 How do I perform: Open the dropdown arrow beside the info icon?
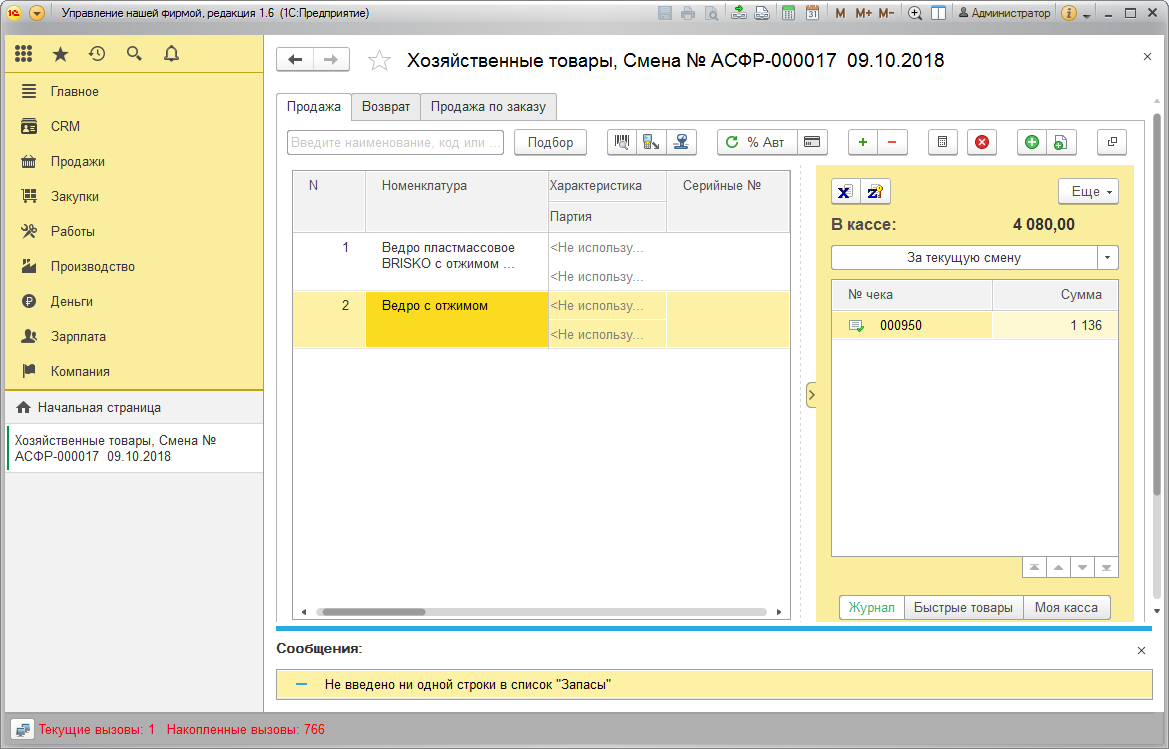point(1086,14)
